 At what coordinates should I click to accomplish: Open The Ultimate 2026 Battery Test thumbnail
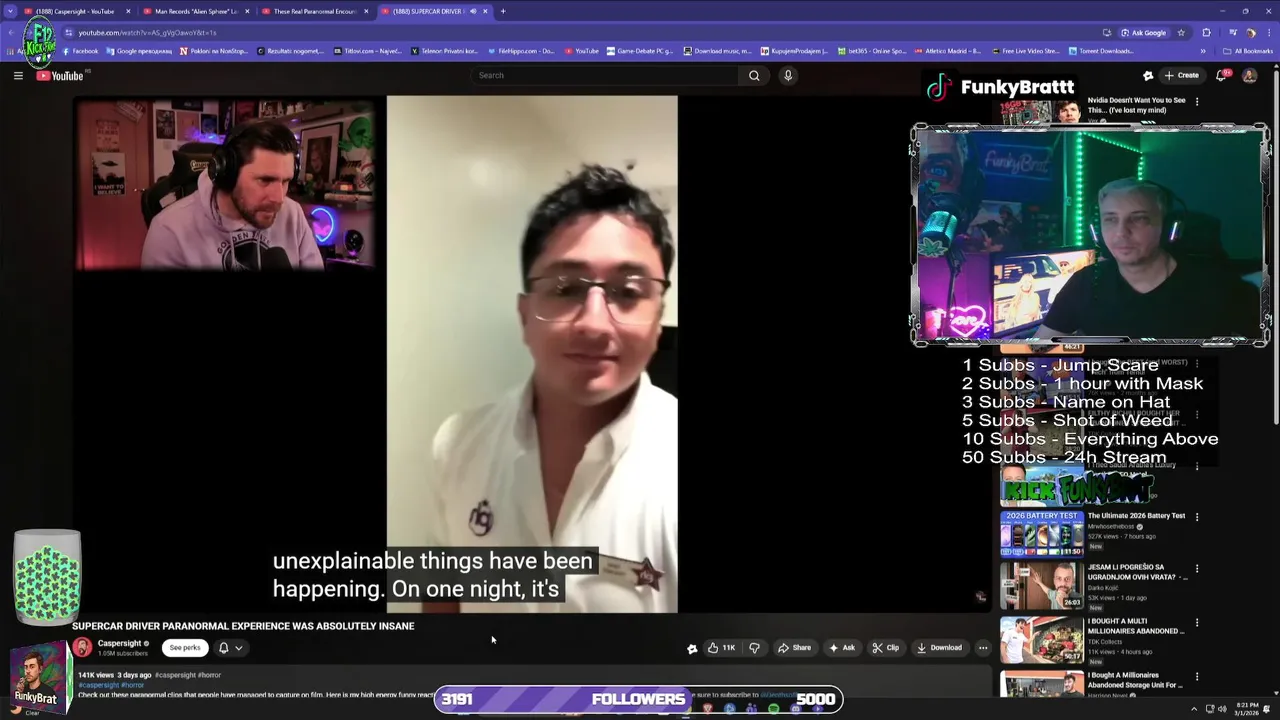click(x=1041, y=534)
